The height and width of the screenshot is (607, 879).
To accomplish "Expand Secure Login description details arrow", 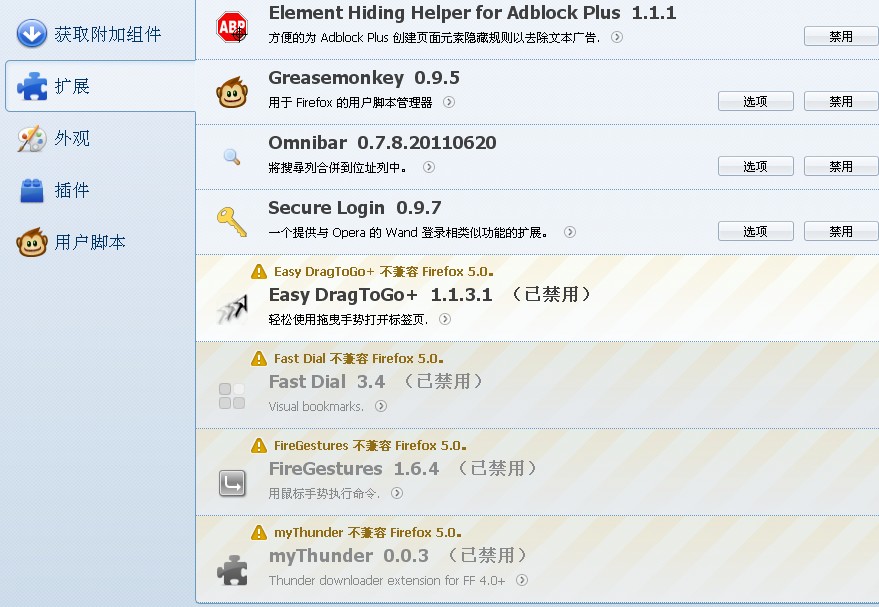I will coord(570,232).
